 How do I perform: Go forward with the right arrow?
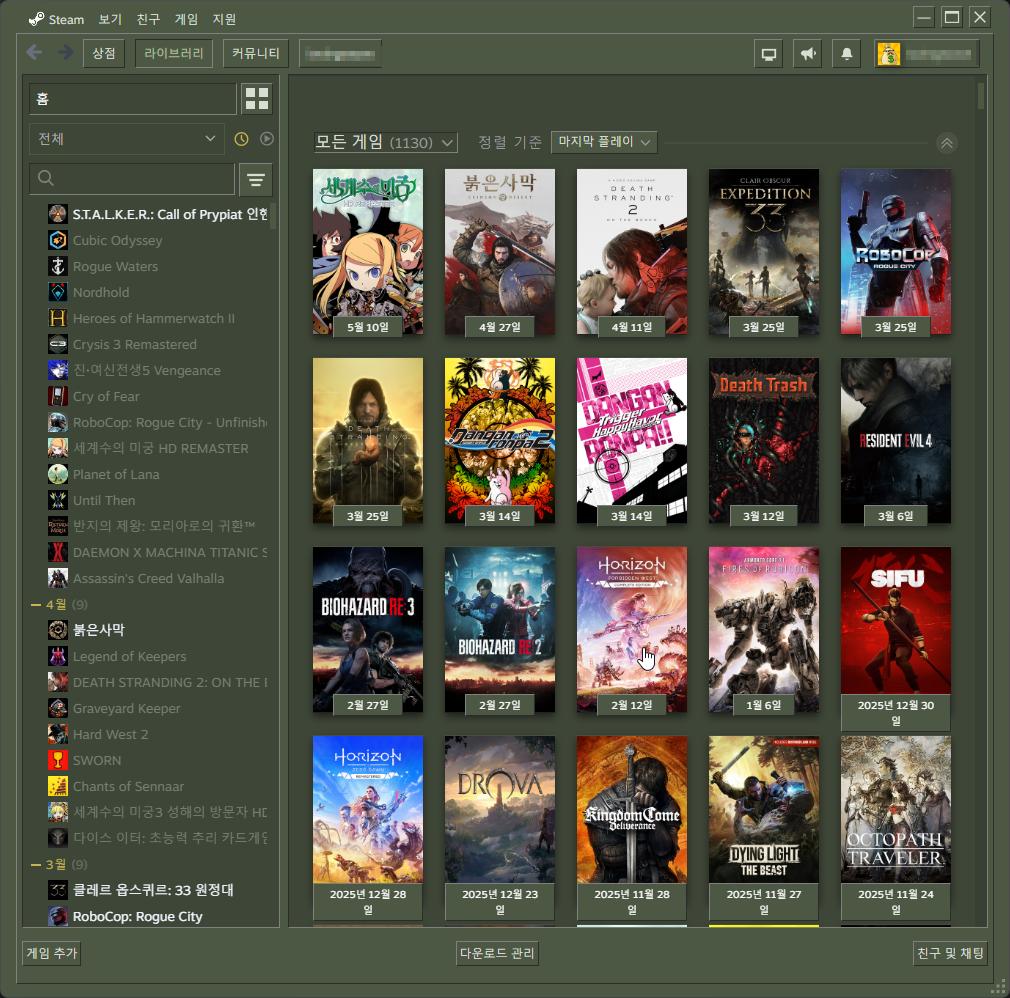(66, 52)
